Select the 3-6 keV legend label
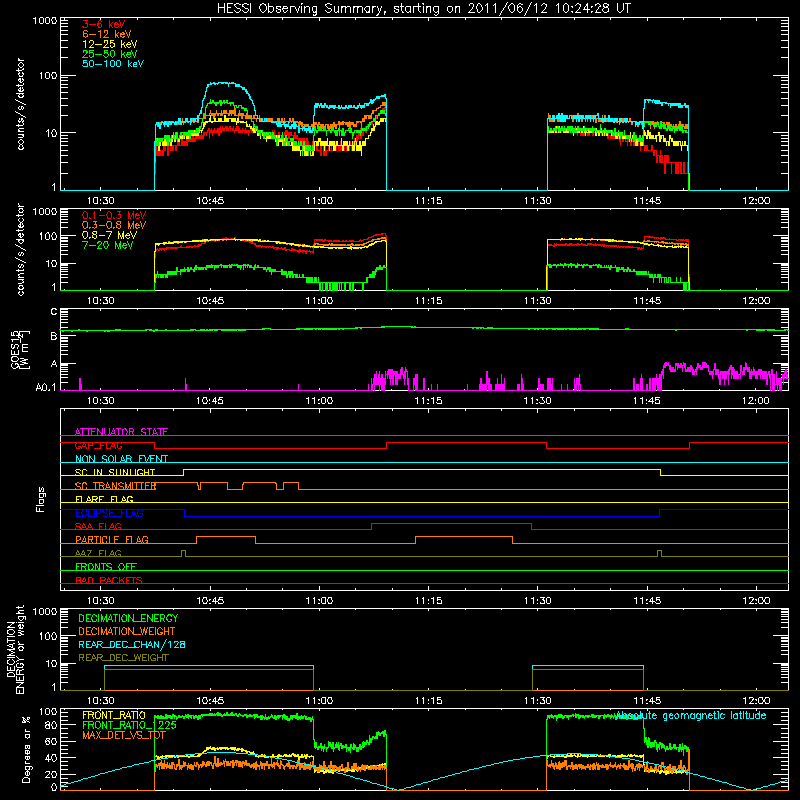 pos(103,24)
